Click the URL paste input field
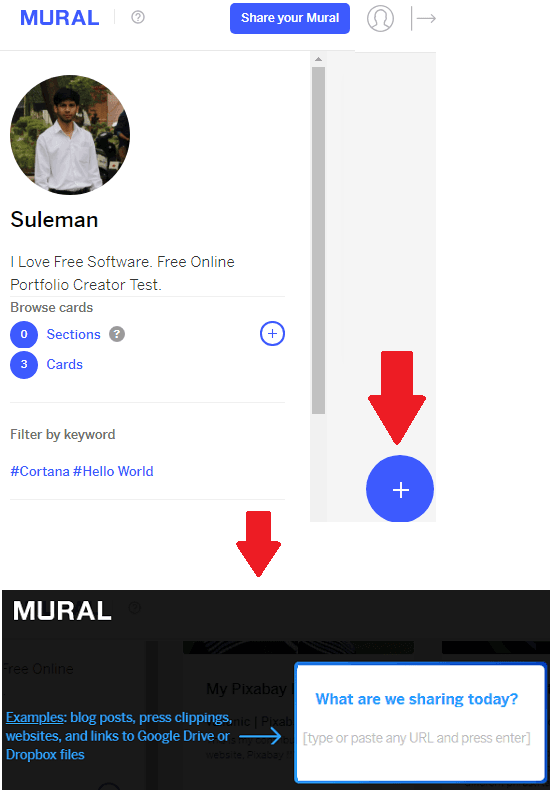The height and width of the screenshot is (792, 550). point(417,738)
